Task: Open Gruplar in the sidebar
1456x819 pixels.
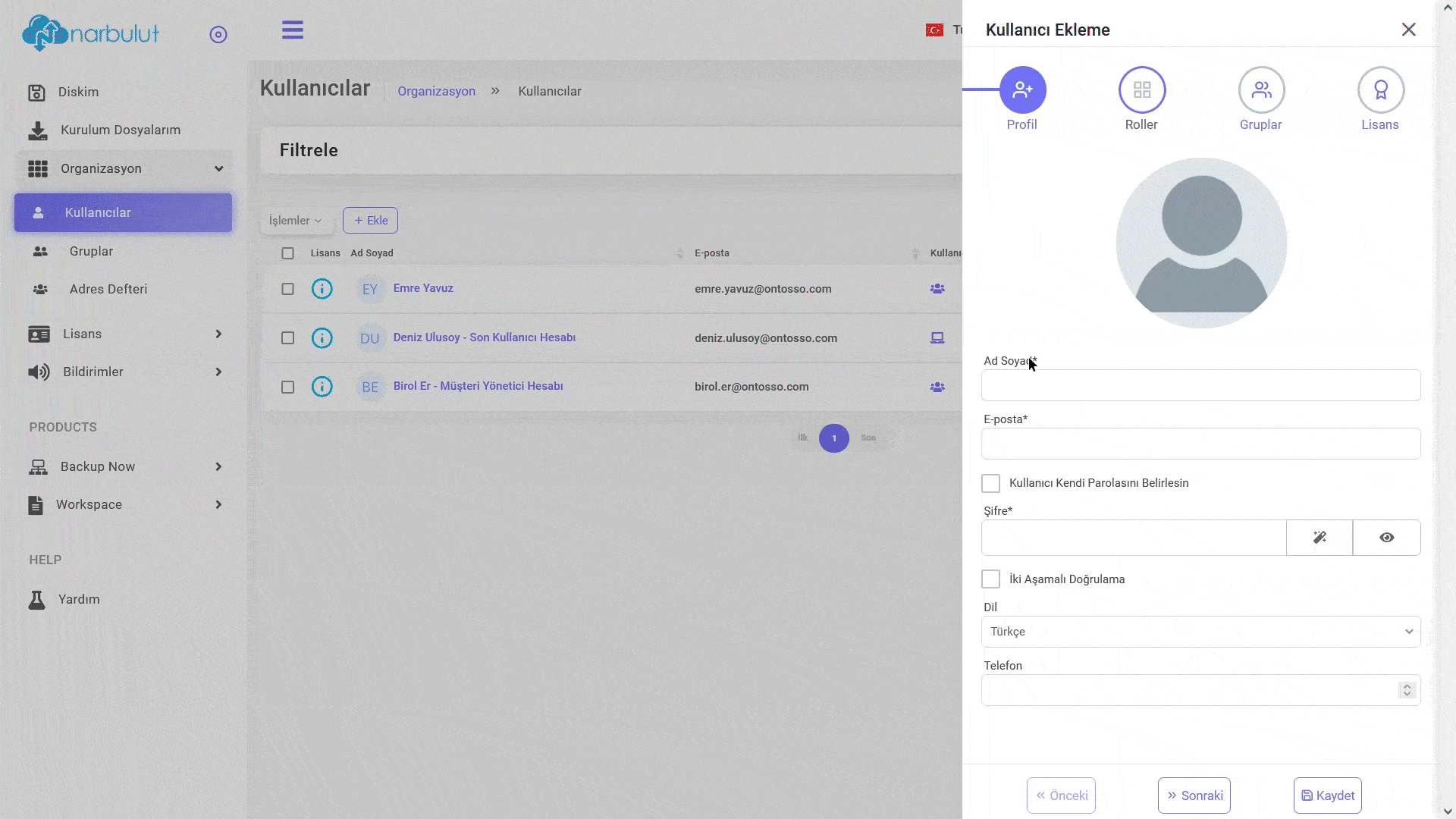Action: pyautogui.click(x=91, y=251)
